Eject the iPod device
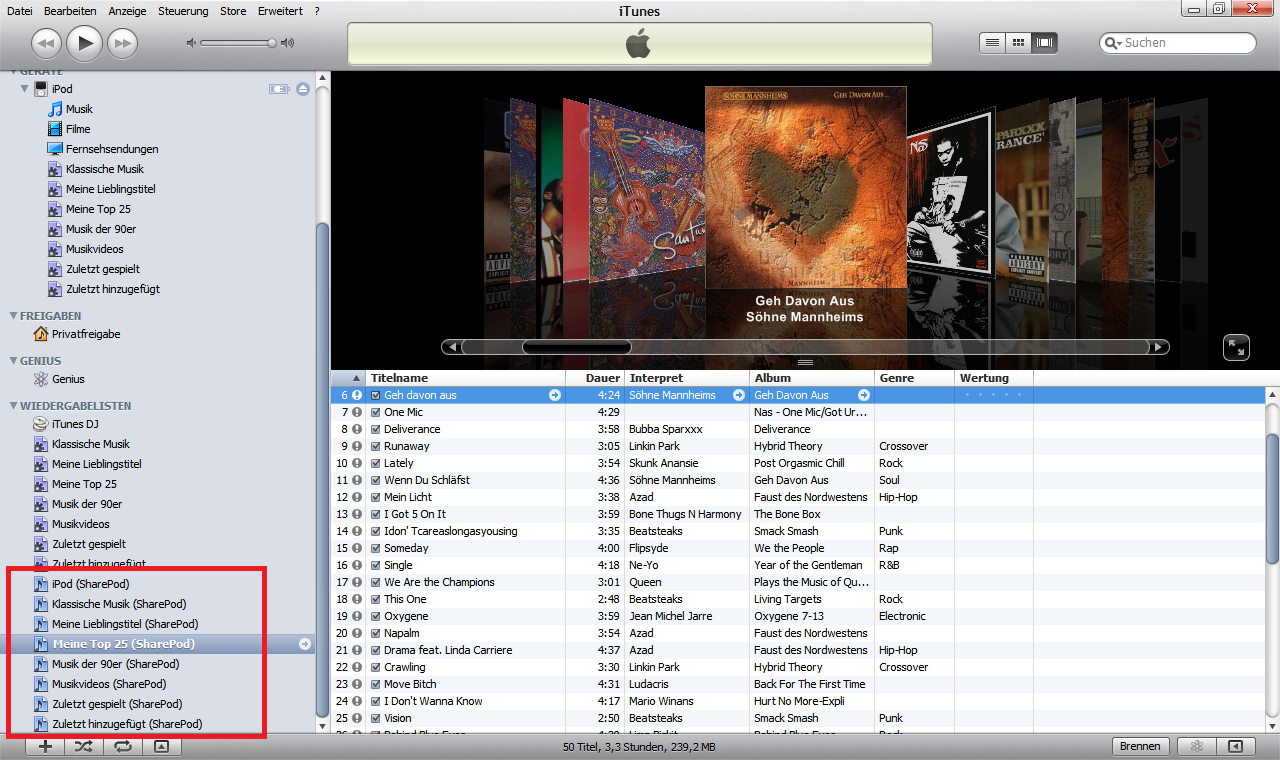Image resolution: width=1280 pixels, height=760 pixels. [x=303, y=89]
